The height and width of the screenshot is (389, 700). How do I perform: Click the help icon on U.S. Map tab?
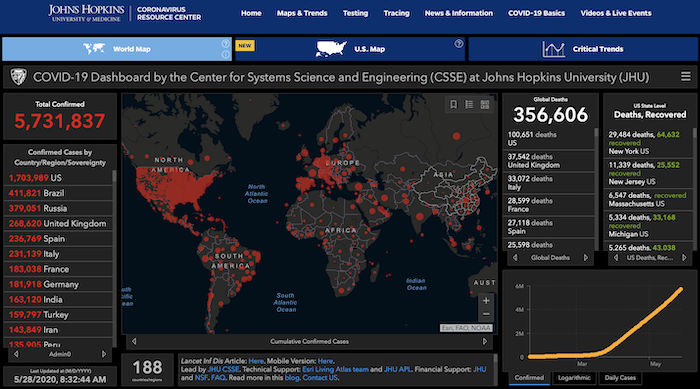(x=458, y=44)
